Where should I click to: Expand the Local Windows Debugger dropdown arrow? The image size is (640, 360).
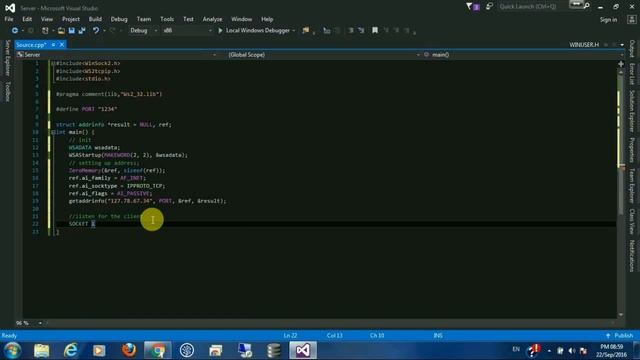click(293, 31)
